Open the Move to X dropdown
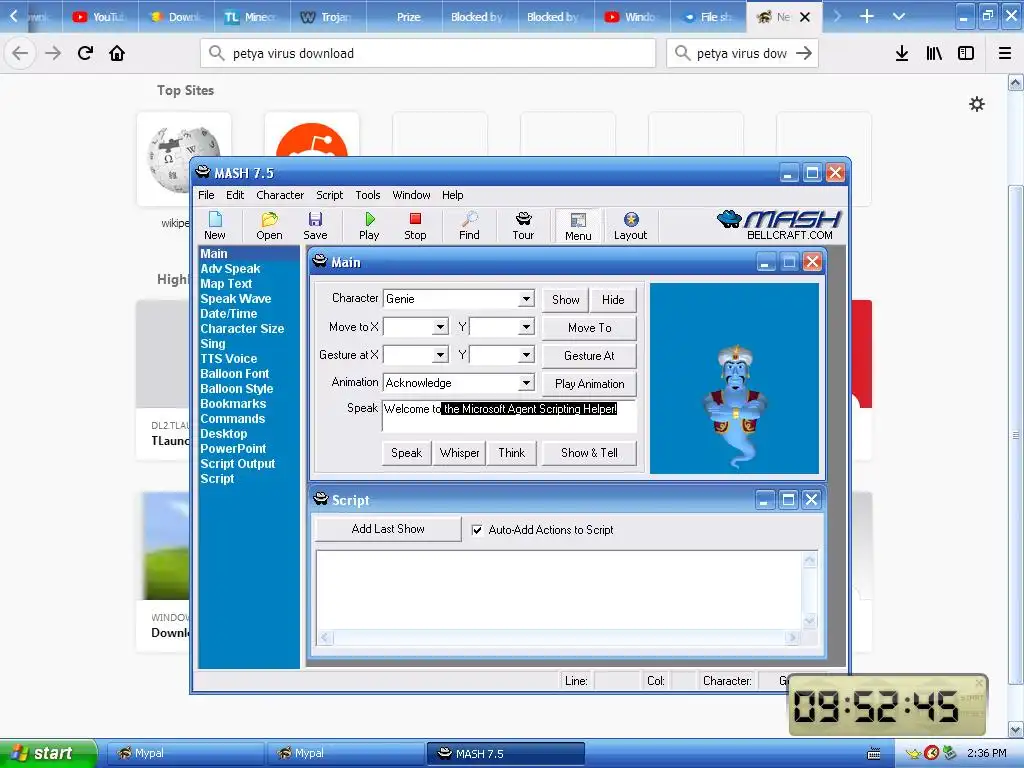The height and width of the screenshot is (768, 1024). 440,327
